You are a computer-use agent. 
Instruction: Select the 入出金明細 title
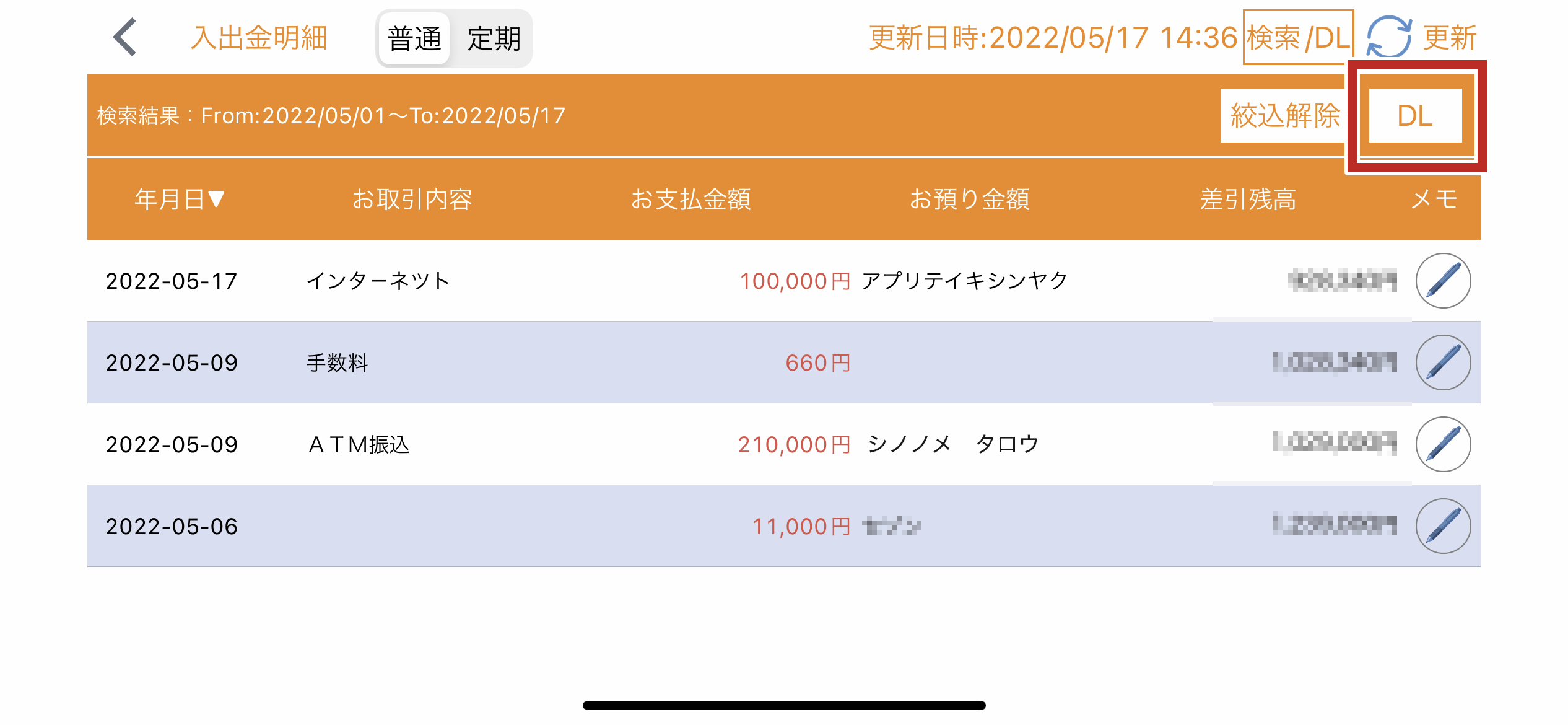[x=259, y=38]
